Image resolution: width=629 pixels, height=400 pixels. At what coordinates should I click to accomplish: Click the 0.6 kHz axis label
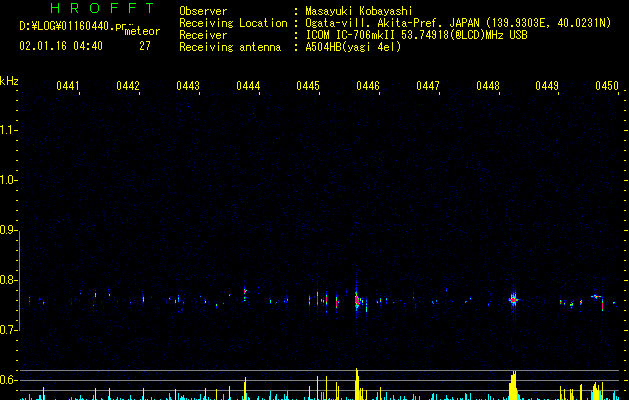click(x=8, y=380)
